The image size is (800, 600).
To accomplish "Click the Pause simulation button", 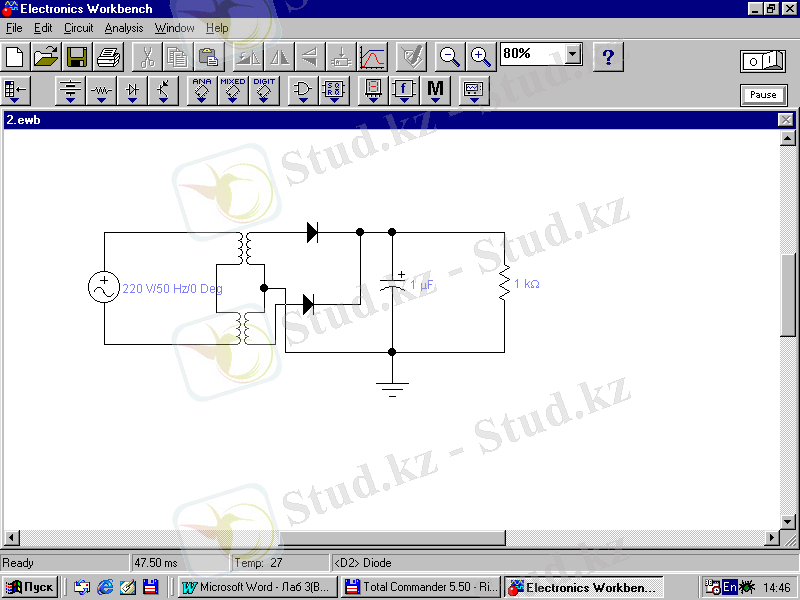I will pos(763,95).
